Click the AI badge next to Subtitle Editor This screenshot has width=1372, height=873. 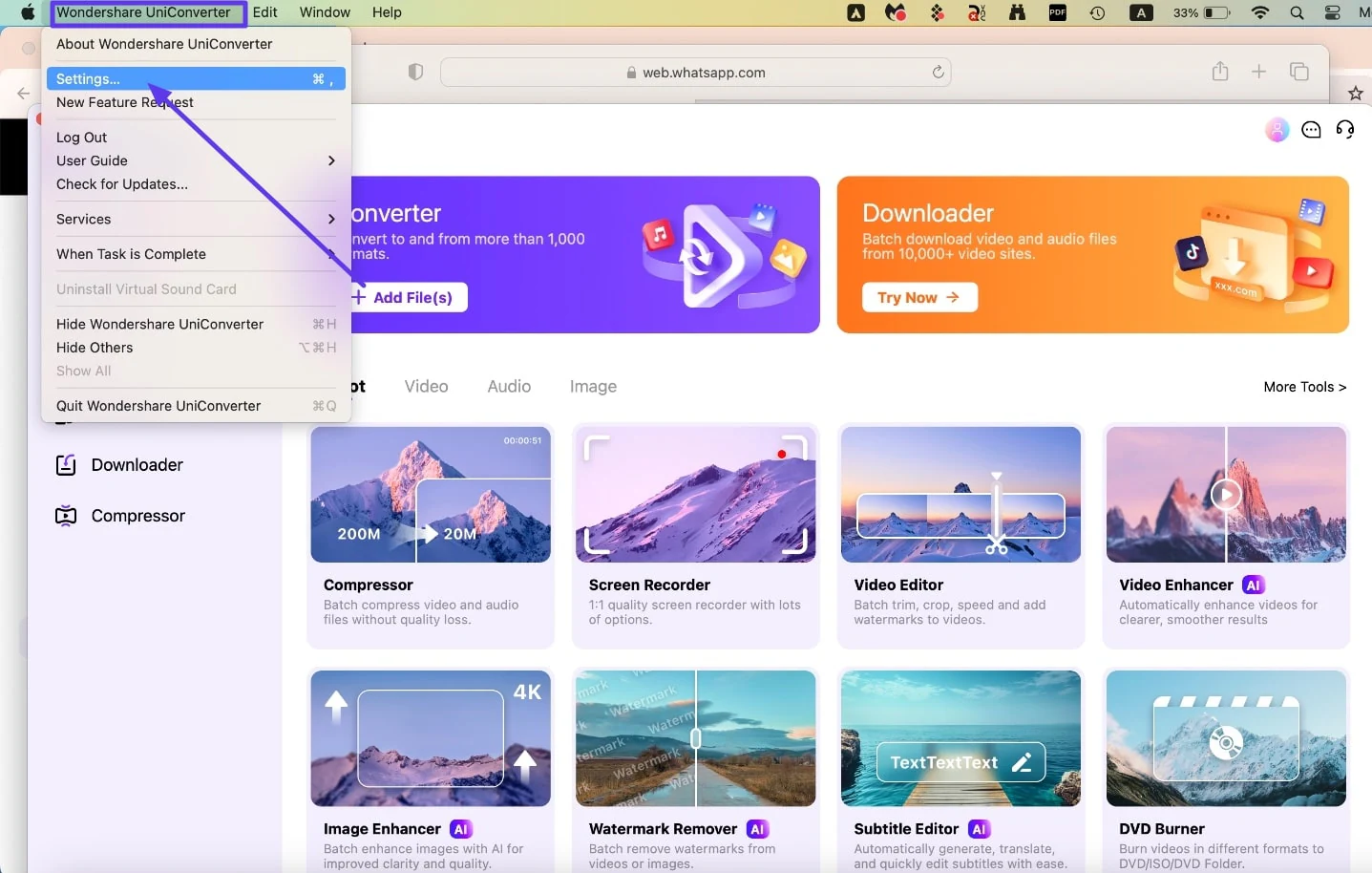tap(979, 829)
